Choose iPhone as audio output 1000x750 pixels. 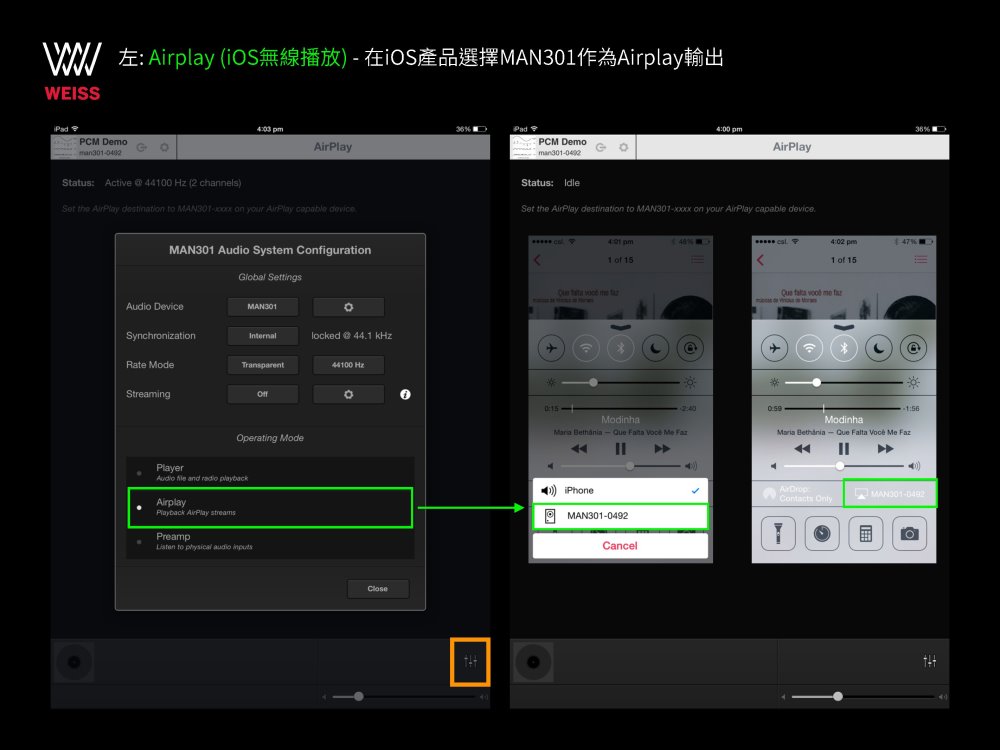(620, 490)
